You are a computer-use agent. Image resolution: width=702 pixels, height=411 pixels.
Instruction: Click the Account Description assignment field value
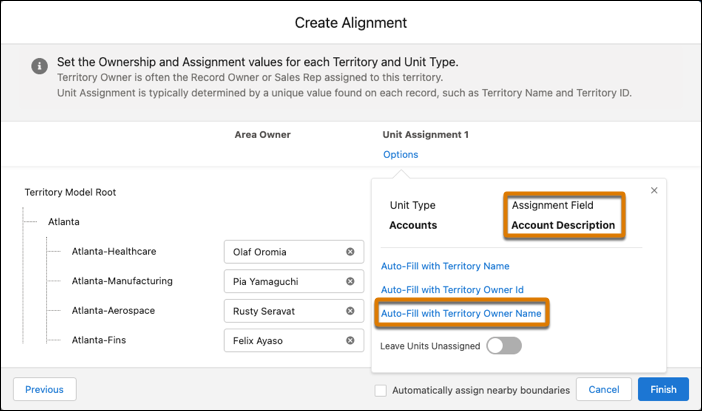[x=563, y=225]
